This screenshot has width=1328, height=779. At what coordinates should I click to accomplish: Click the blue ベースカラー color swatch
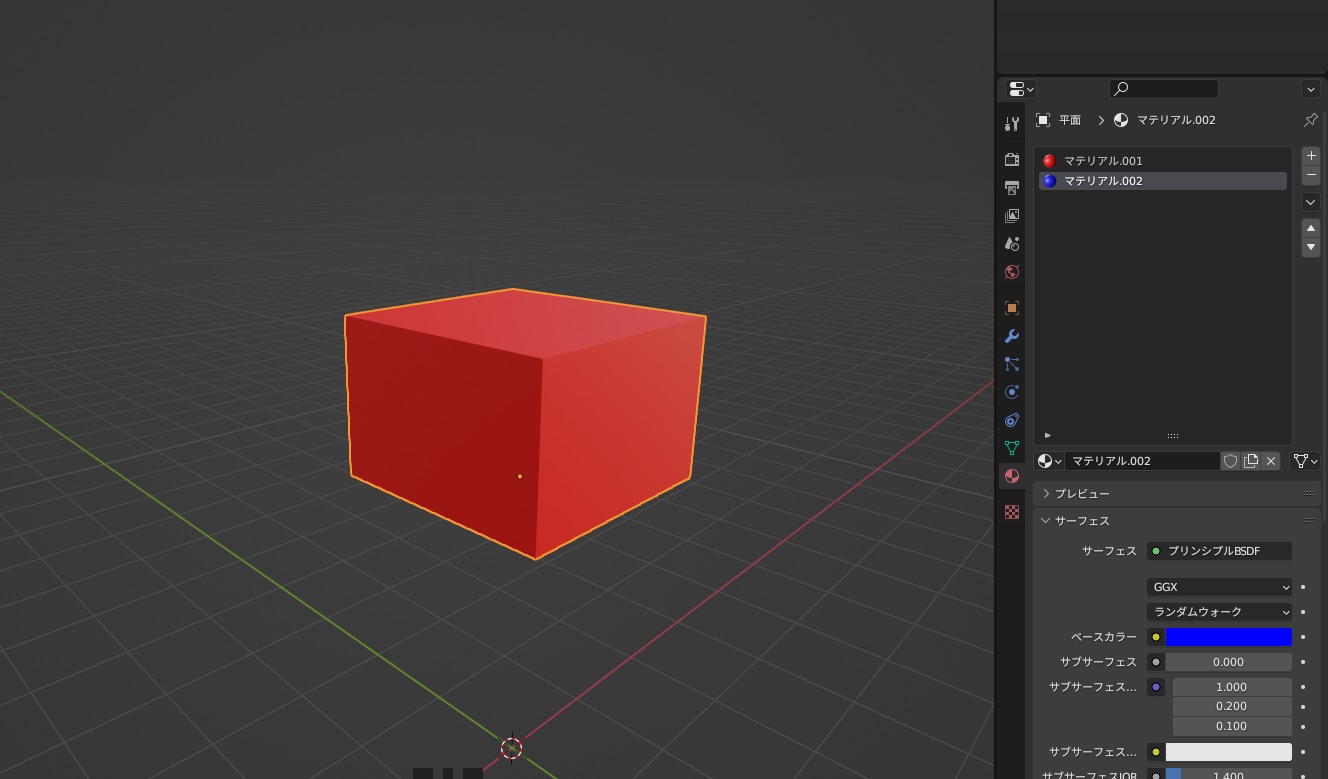1229,637
